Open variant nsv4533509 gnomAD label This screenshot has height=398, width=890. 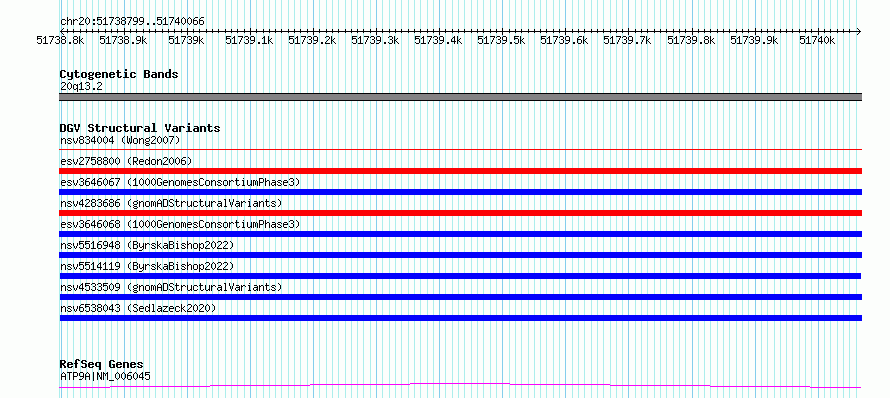coord(171,287)
